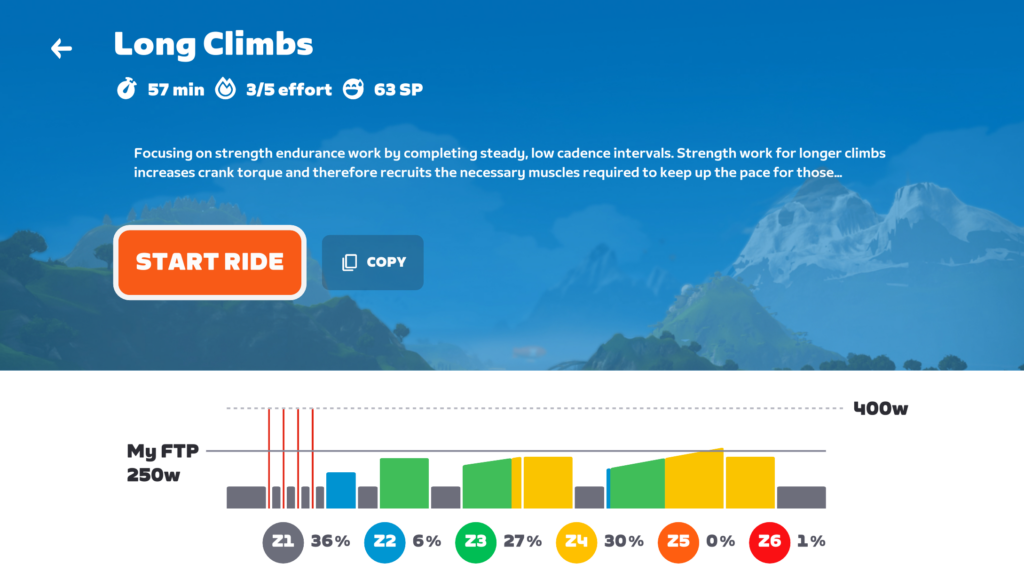Click the final grey cooldown block
Screen dimensions: 1024x588
click(x=801, y=497)
